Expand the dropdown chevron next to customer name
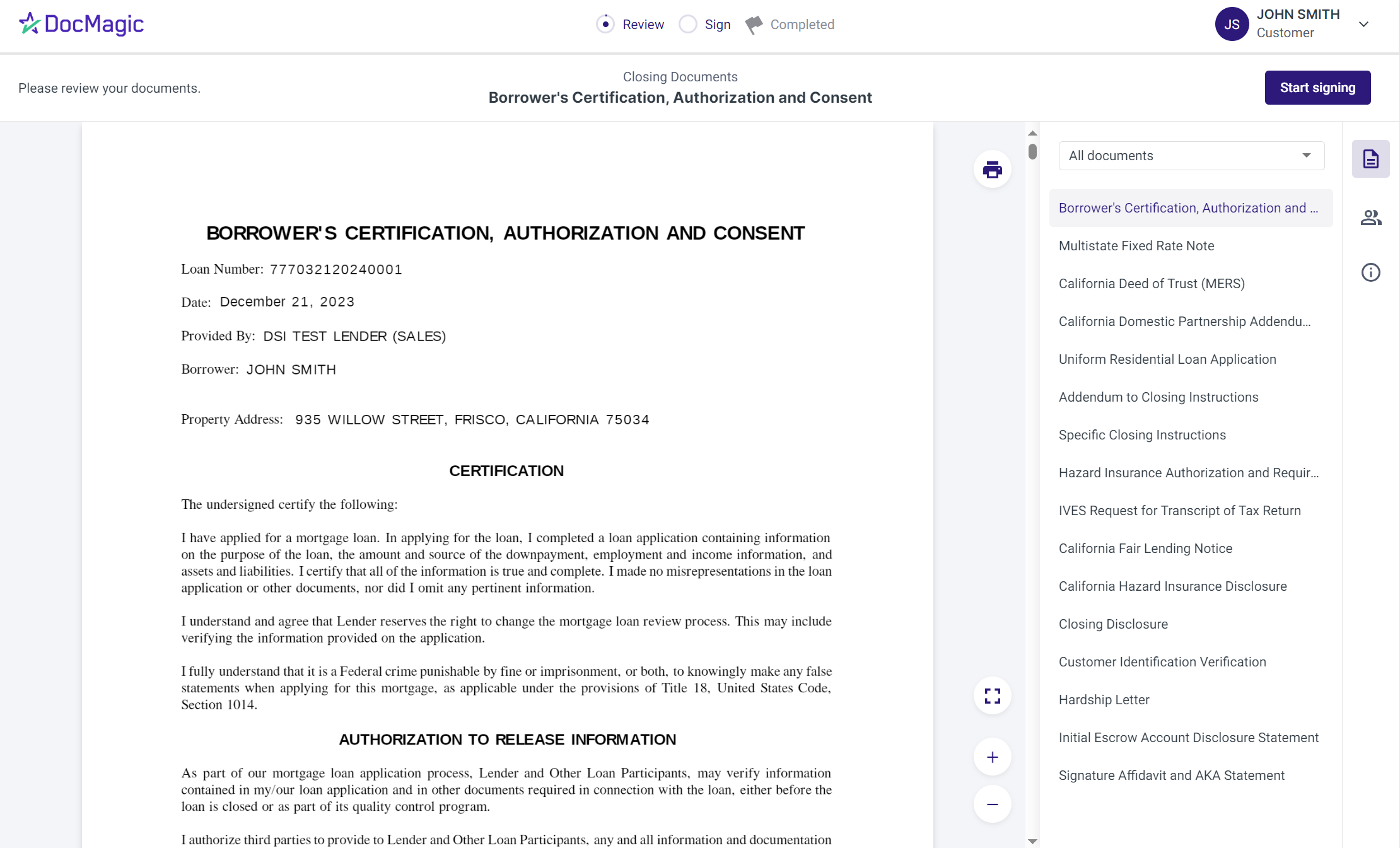 (1364, 24)
